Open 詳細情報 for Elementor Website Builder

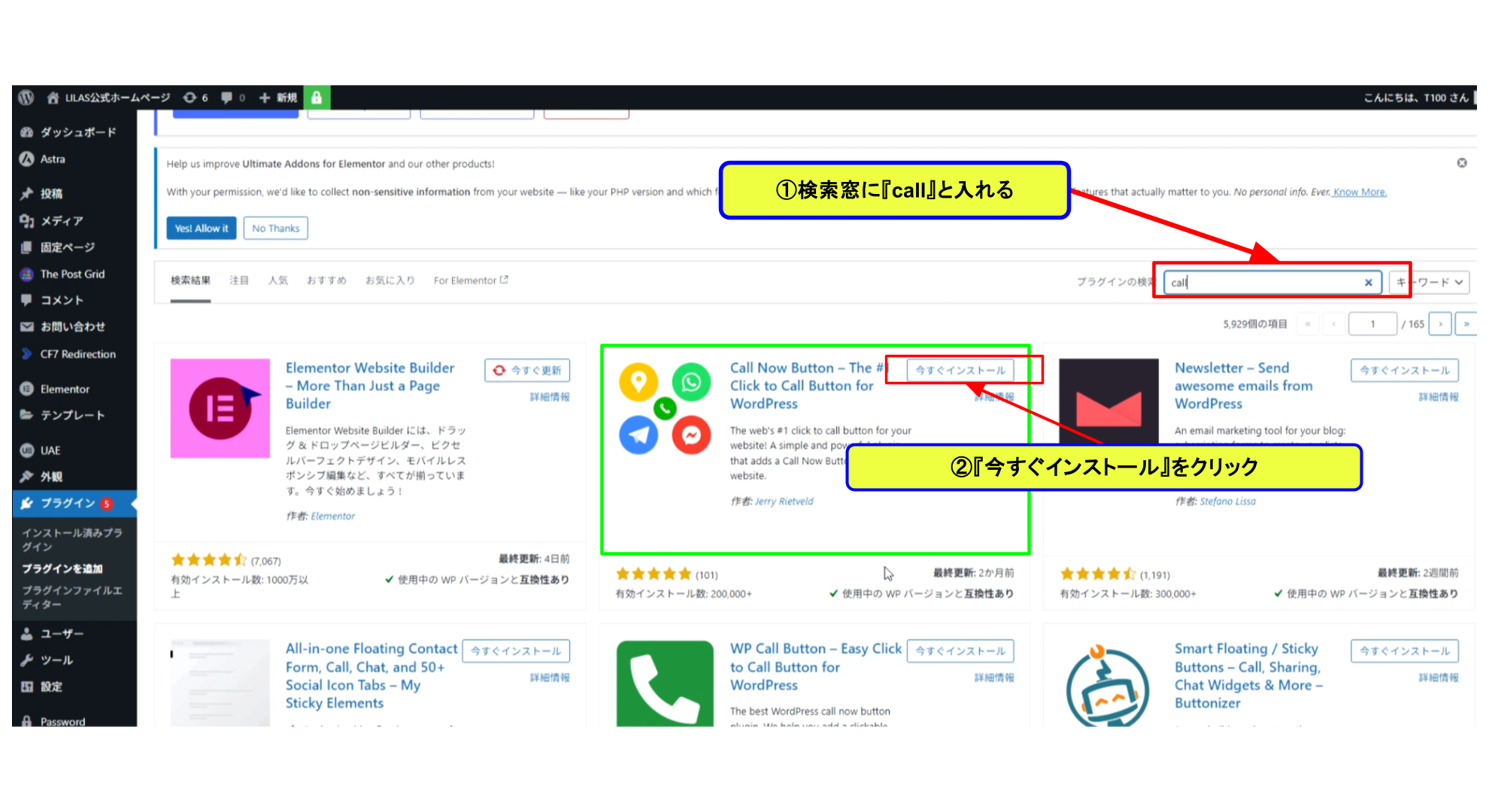[550, 397]
